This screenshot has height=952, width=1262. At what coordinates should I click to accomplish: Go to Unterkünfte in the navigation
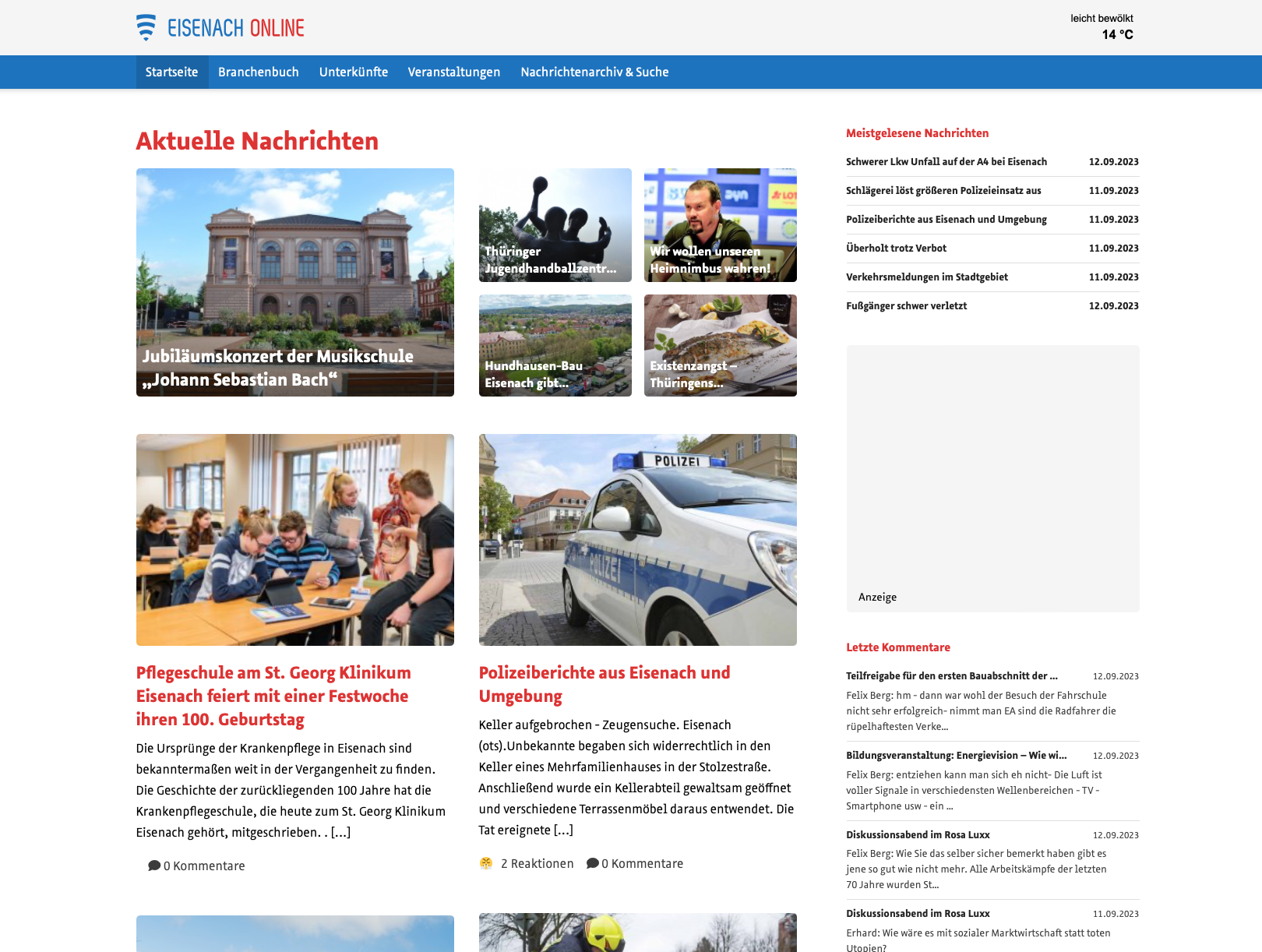[354, 72]
